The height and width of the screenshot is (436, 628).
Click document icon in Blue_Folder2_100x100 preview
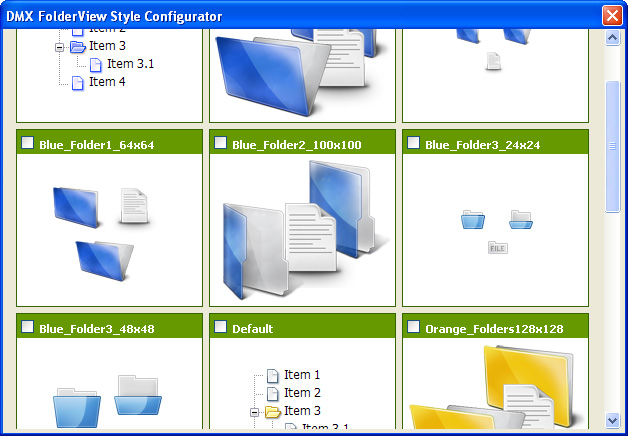312,237
